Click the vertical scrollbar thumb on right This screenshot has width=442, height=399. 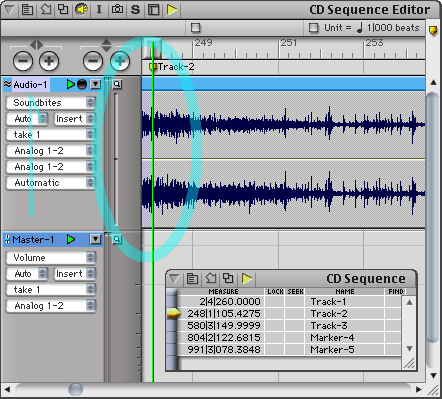pos(433,218)
